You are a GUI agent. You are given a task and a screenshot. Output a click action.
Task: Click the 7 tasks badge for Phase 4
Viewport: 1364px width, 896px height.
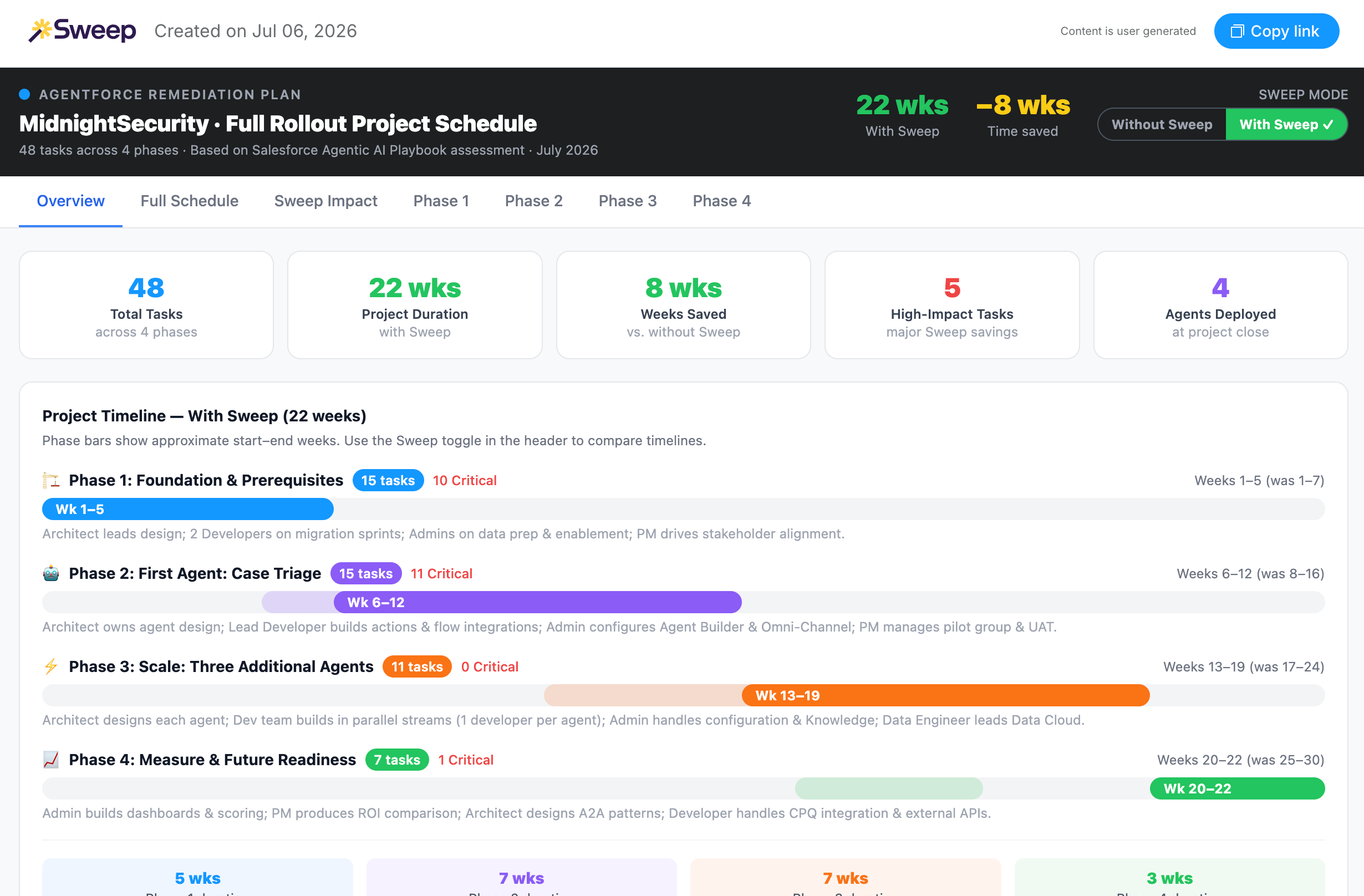tap(397, 760)
